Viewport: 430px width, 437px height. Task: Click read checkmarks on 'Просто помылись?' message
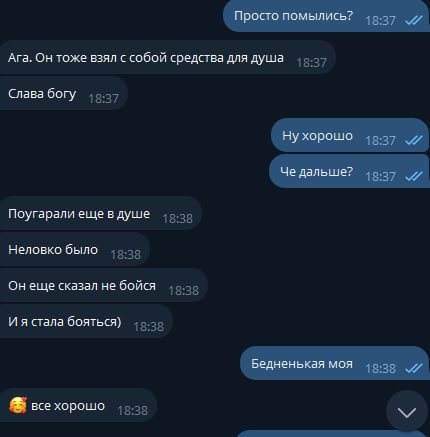click(x=414, y=21)
